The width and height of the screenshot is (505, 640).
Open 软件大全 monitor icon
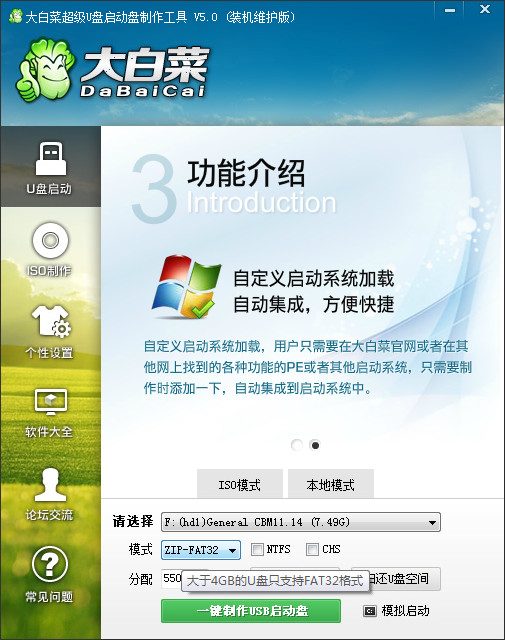click(x=51, y=402)
